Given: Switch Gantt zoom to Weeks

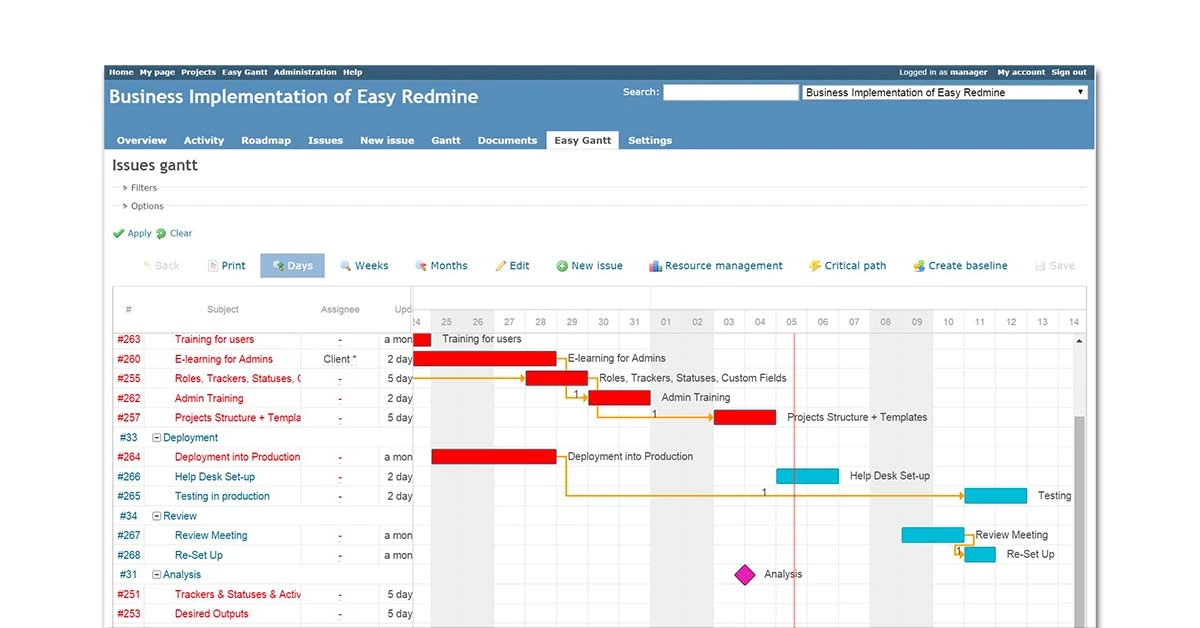Looking at the screenshot, I should click(x=364, y=265).
